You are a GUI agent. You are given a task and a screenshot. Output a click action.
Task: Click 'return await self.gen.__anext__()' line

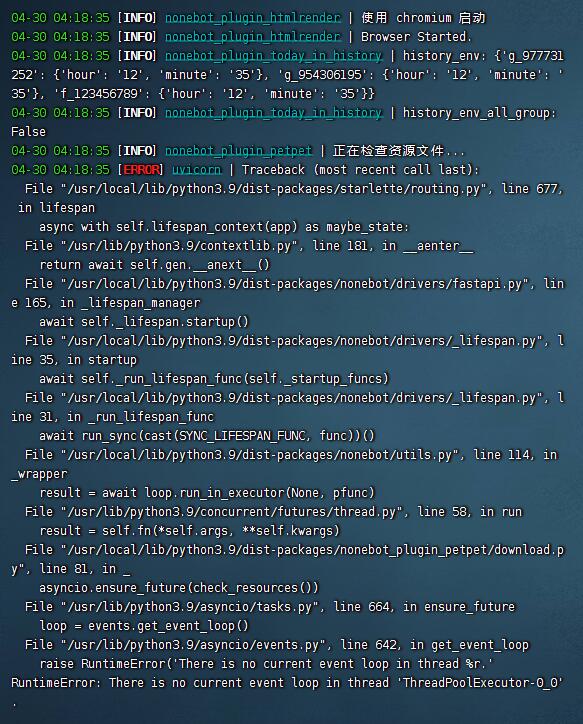coord(155,265)
